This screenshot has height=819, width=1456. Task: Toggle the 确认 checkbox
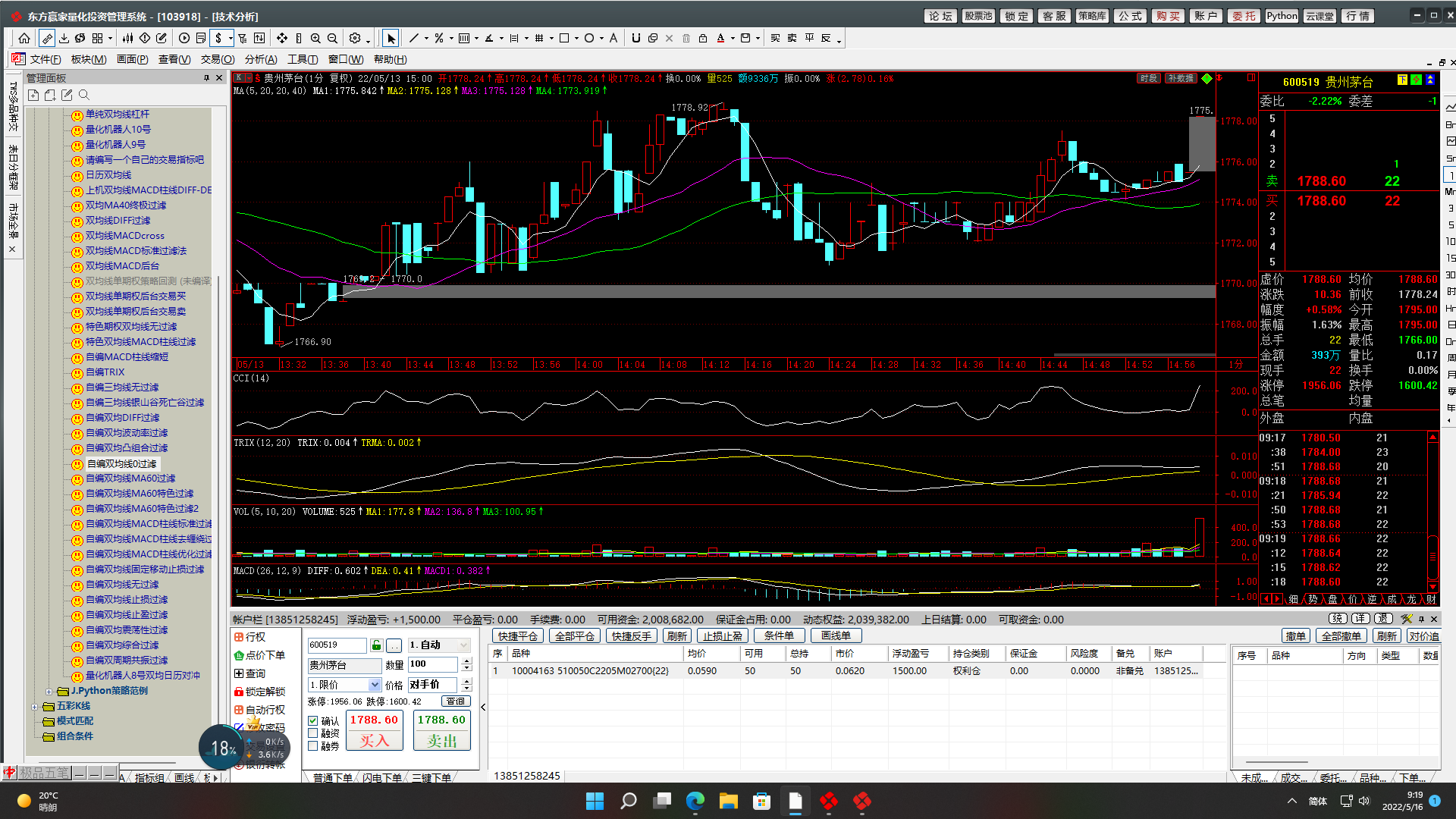313,721
